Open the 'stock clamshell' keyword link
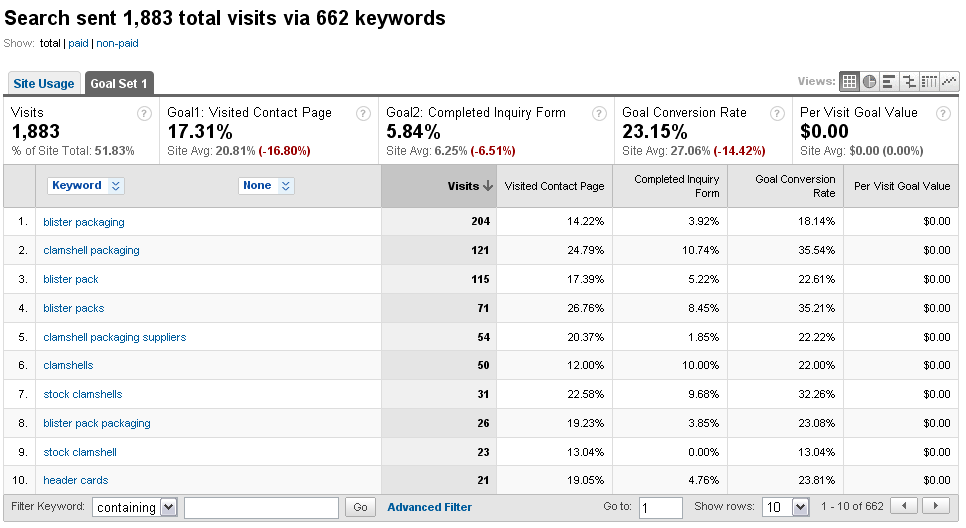Screen dimensions: 966x528 tap(80, 452)
